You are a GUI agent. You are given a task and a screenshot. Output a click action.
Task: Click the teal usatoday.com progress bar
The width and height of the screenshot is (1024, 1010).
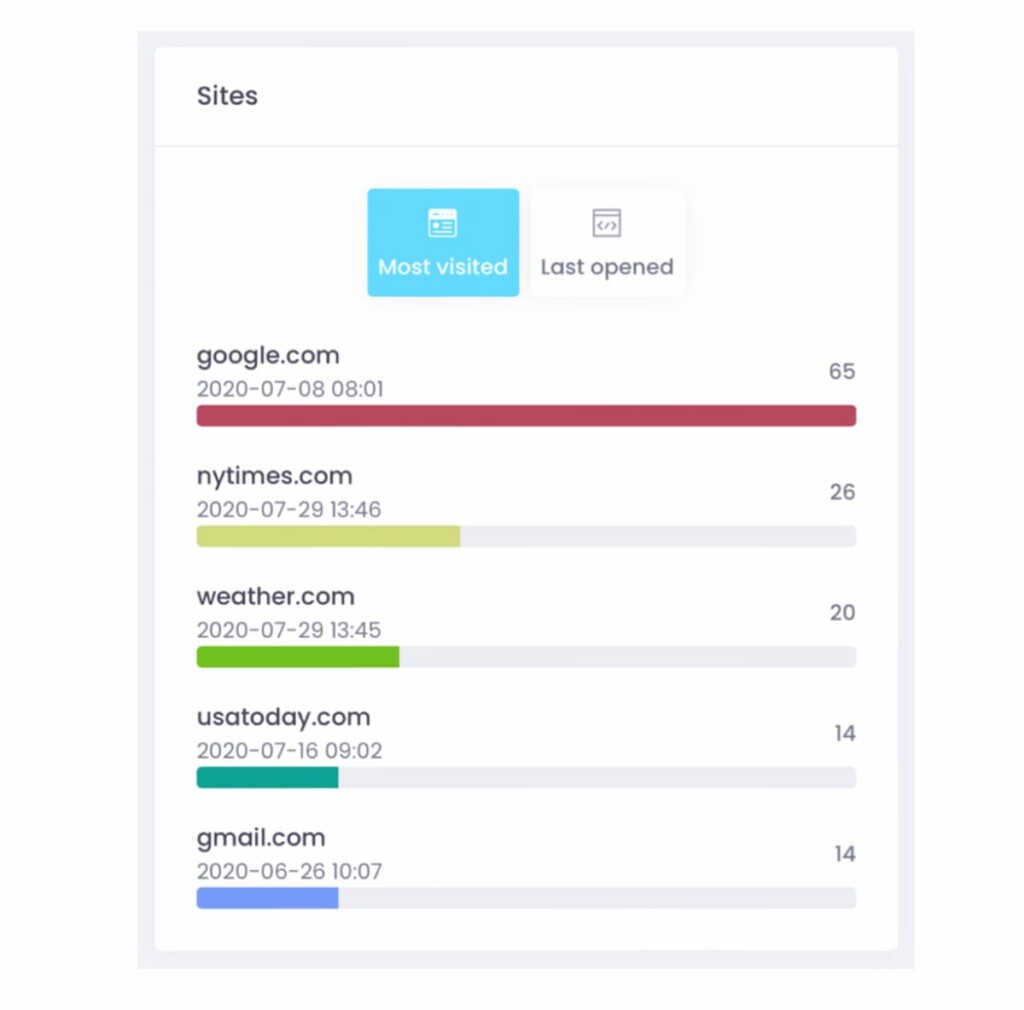pos(267,778)
